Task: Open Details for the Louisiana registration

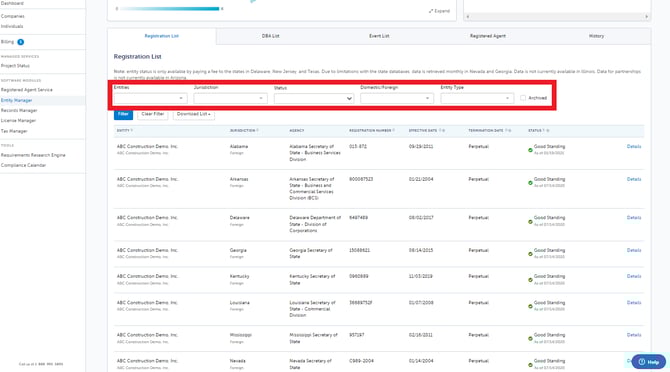Action: pos(634,303)
